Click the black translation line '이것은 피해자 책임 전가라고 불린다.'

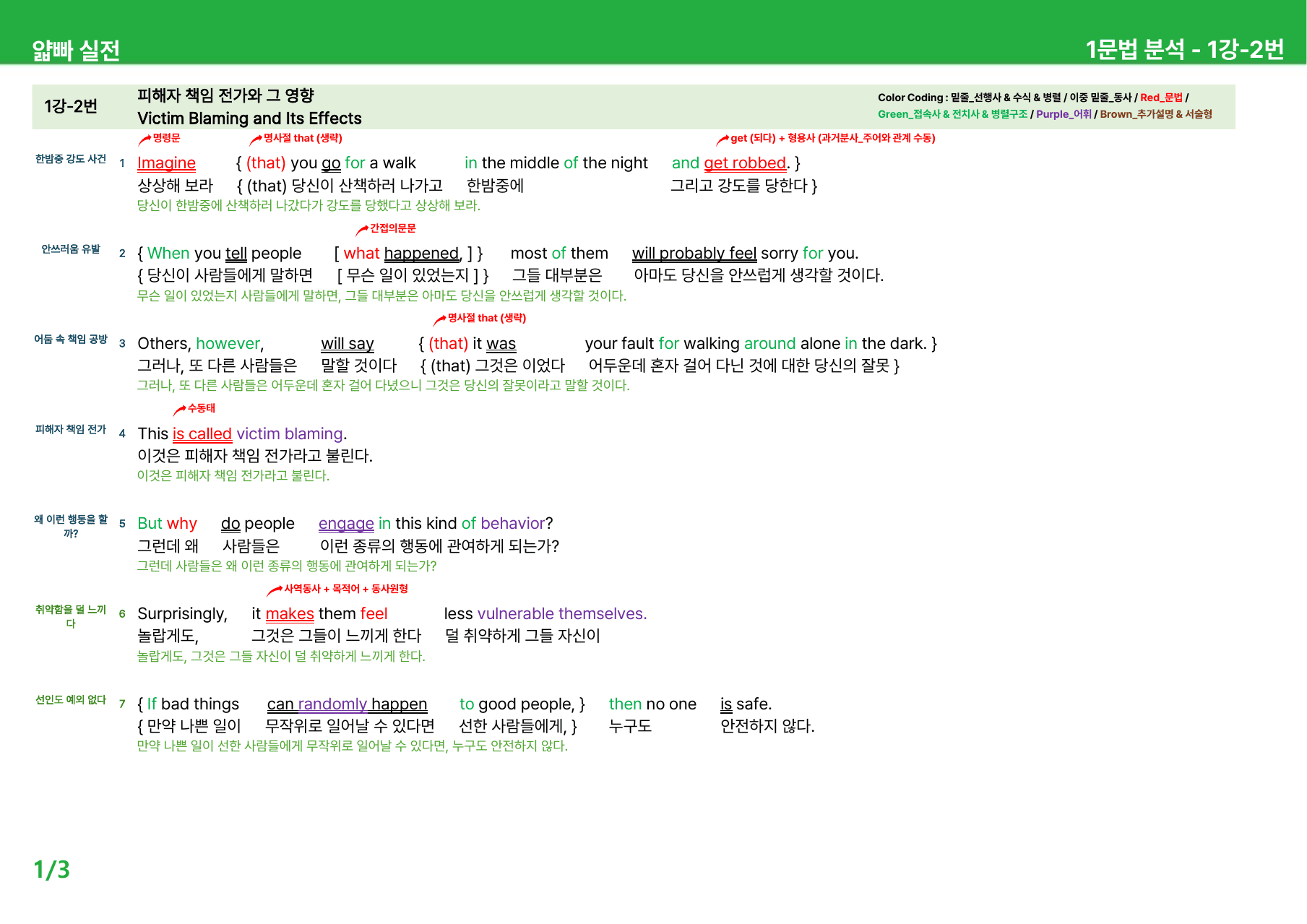click(x=255, y=456)
